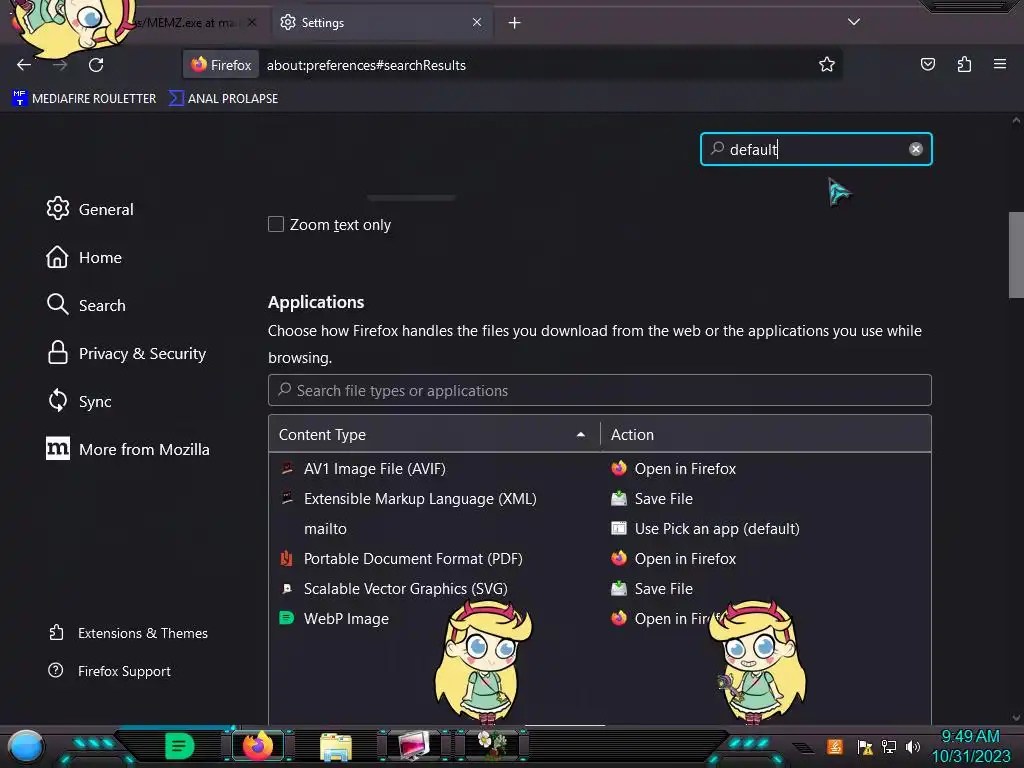Image resolution: width=1024 pixels, height=768 pixels.
Task: Open the Java update tray icon
Action: pyautogui.click(x=834, y=746)
